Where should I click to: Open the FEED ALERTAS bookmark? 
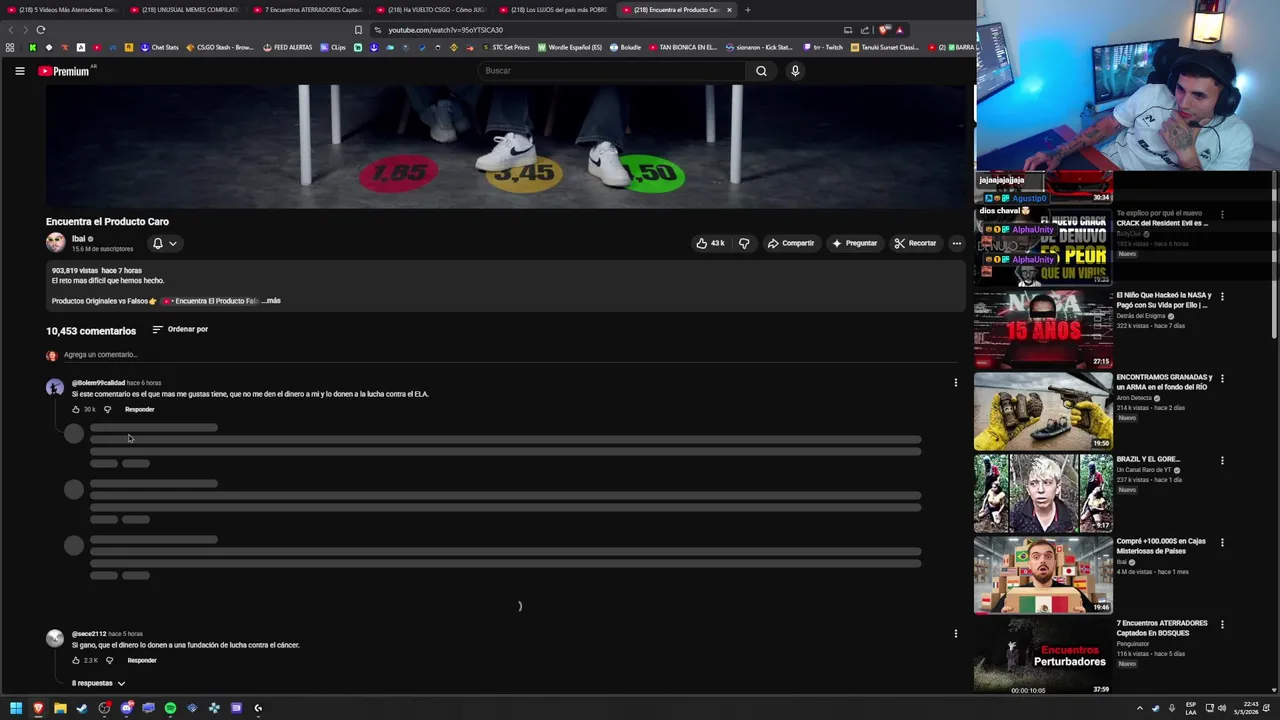288,47
